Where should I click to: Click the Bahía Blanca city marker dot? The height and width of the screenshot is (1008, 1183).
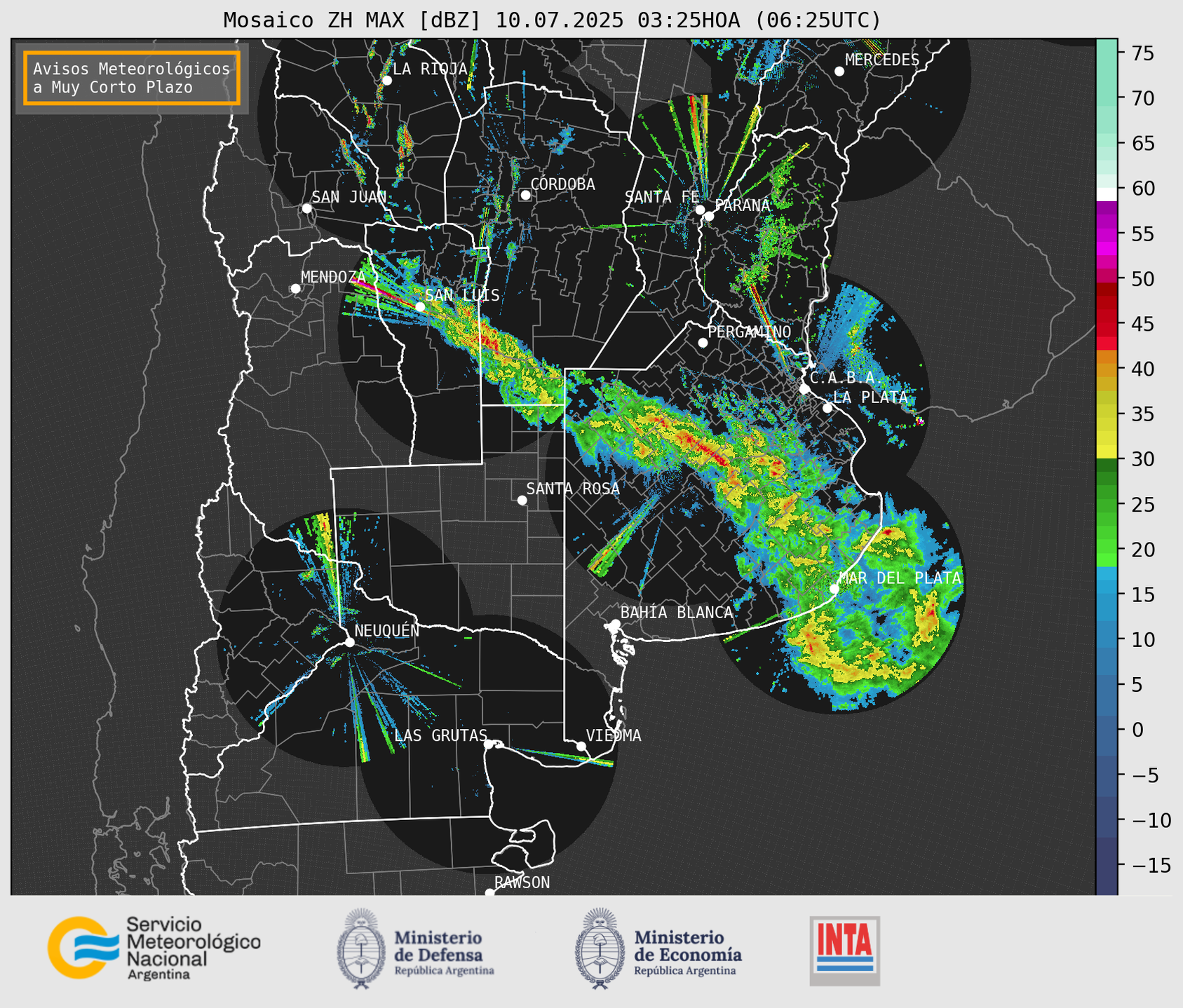(x=615, y=623)
